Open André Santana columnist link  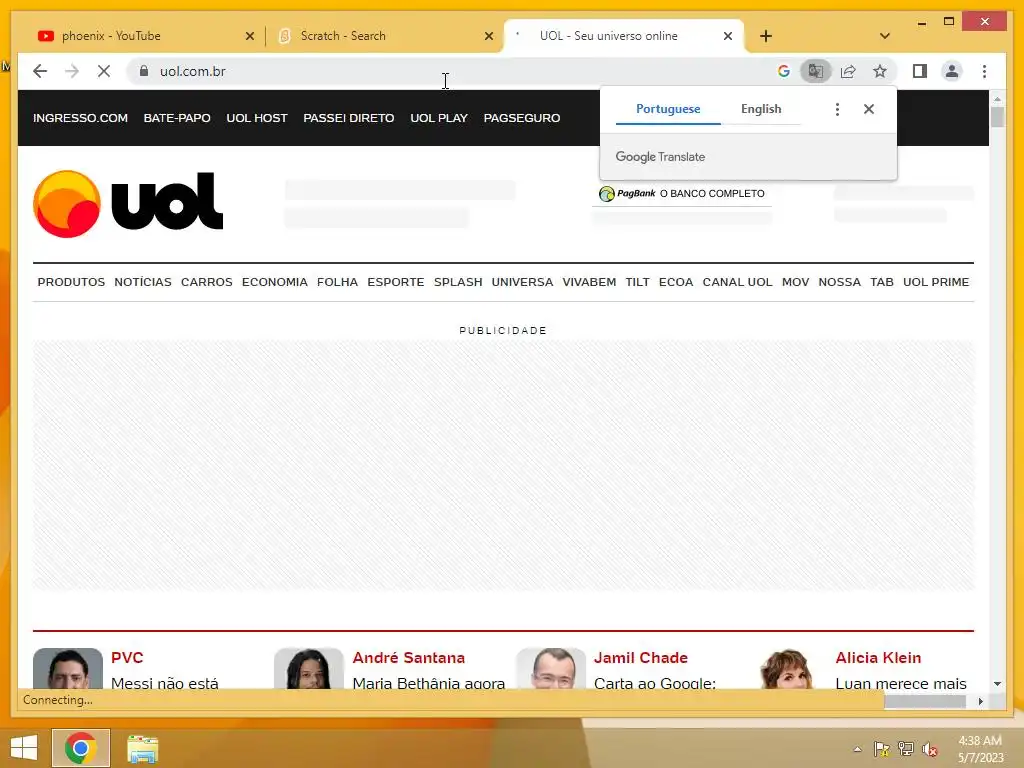[409, 658]
